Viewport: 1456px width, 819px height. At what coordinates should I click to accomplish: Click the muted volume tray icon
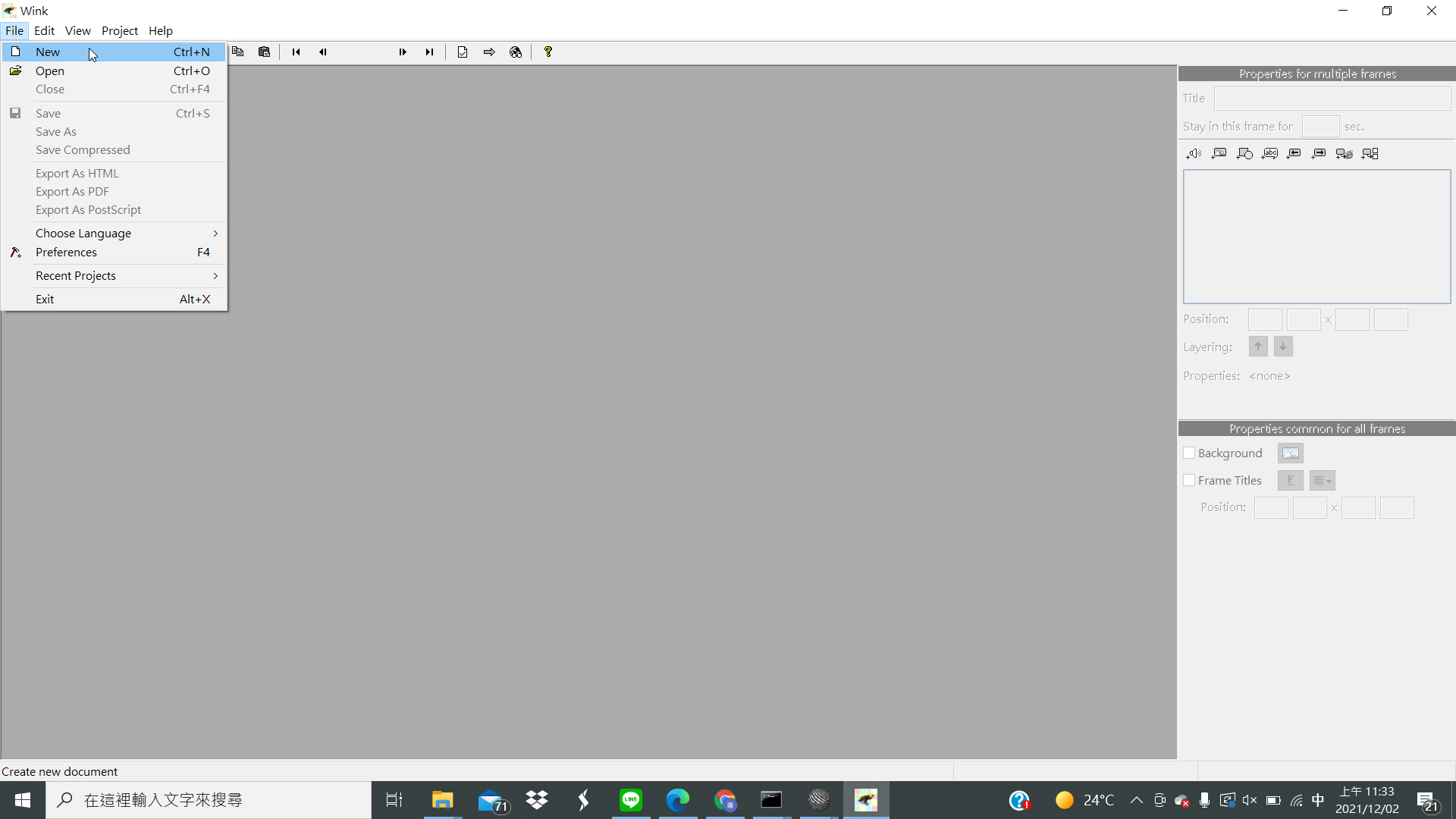coord(1250,800)
